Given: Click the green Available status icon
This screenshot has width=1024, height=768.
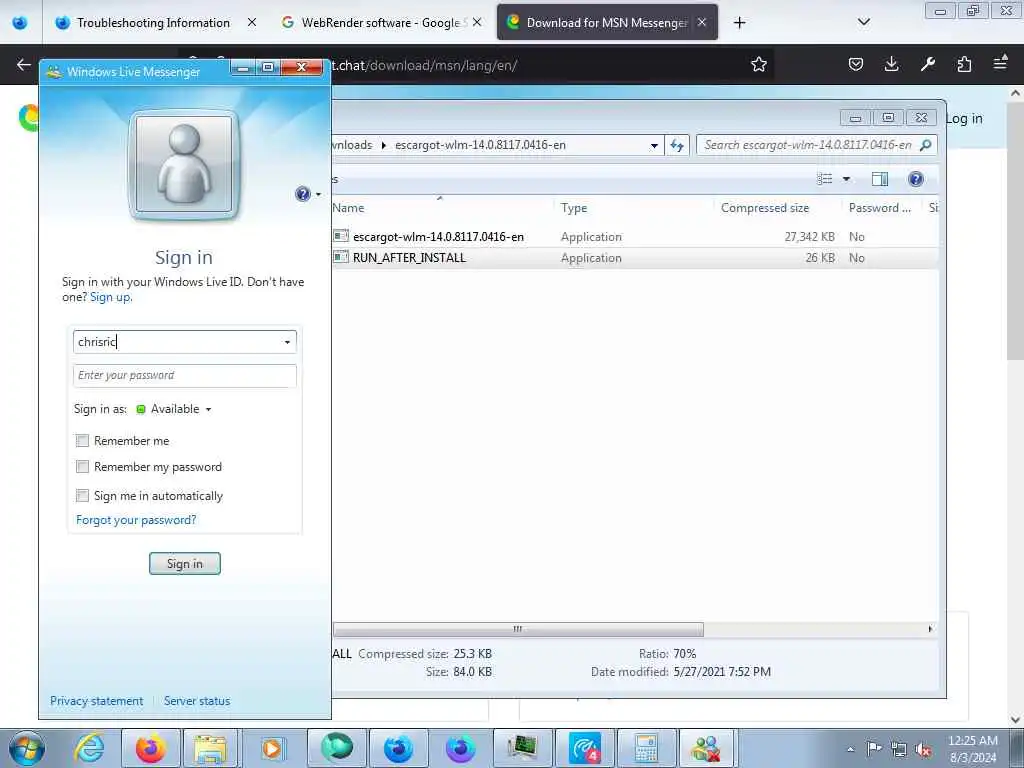Looking at the screenshot, I should pos(140,409).
